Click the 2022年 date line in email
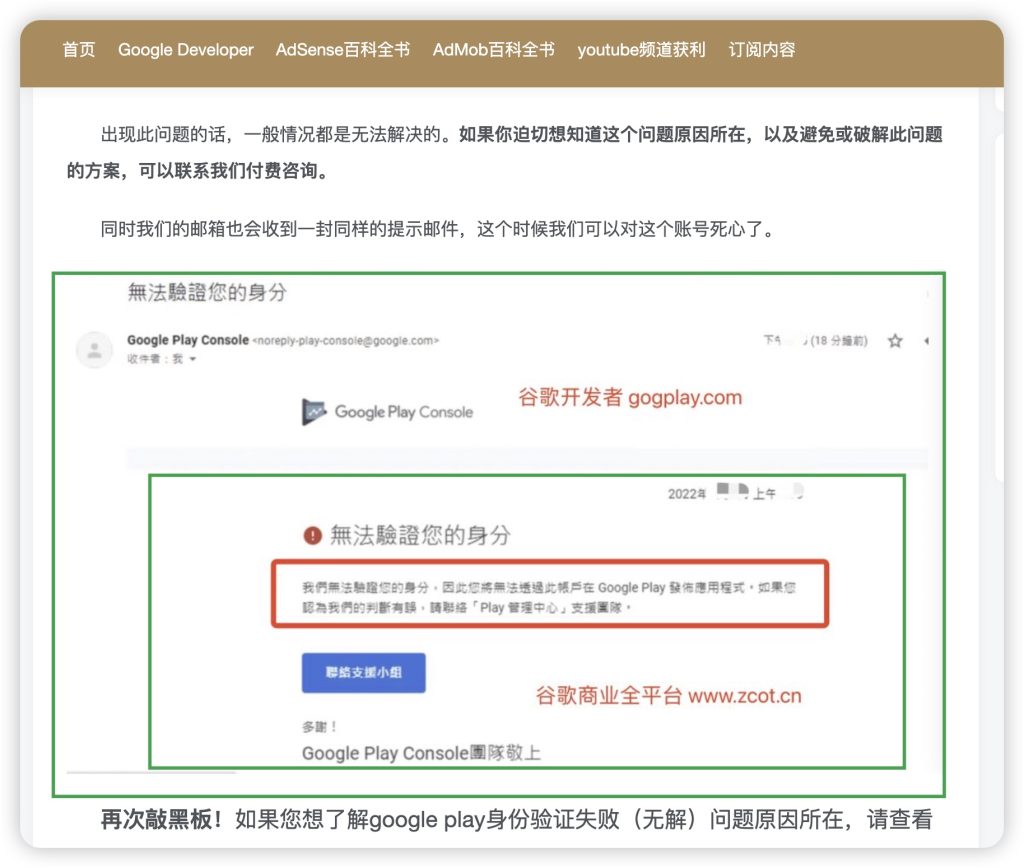 (x=735, y=492)
